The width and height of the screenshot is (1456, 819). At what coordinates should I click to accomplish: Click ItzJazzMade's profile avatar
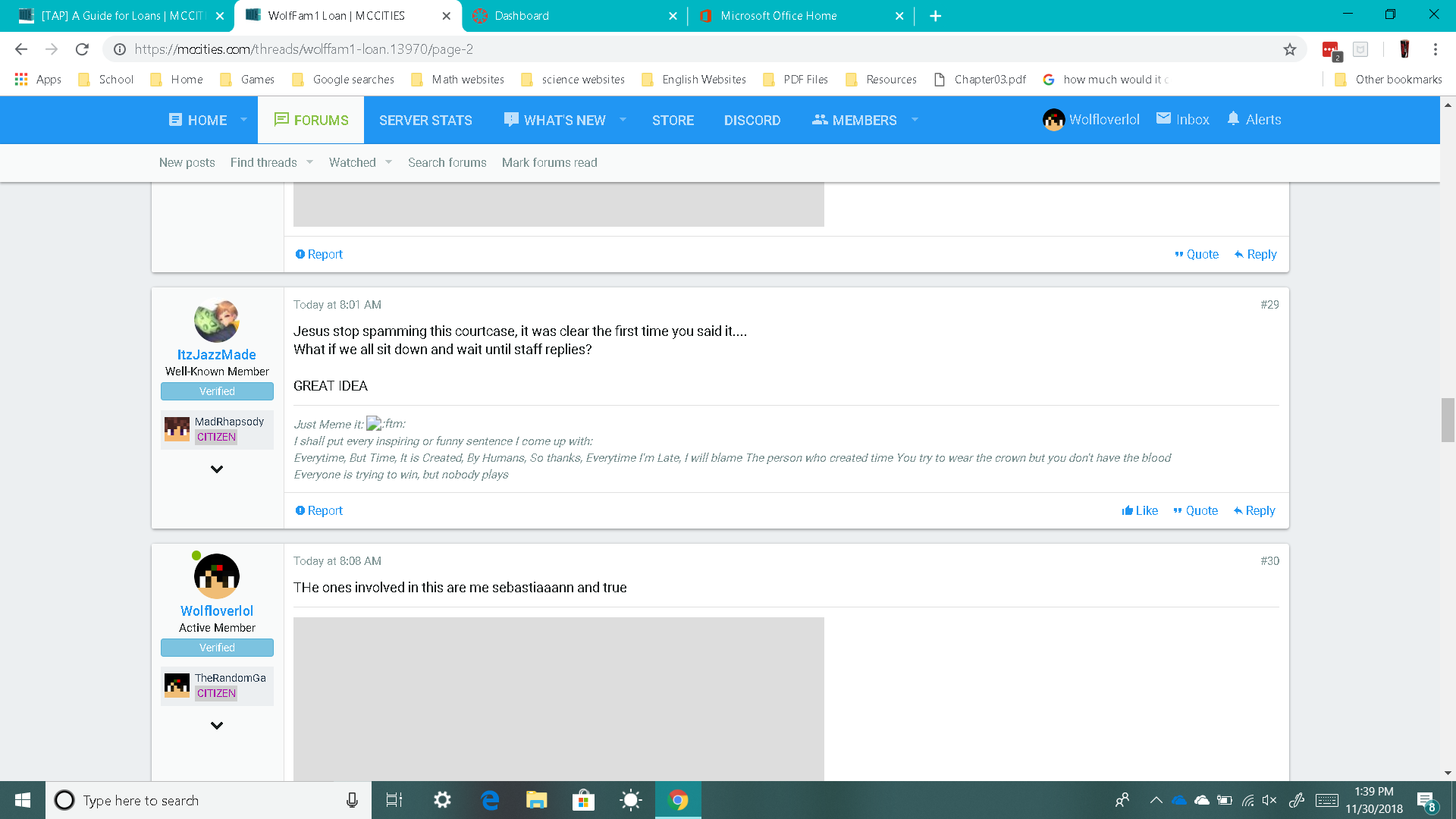217,321
